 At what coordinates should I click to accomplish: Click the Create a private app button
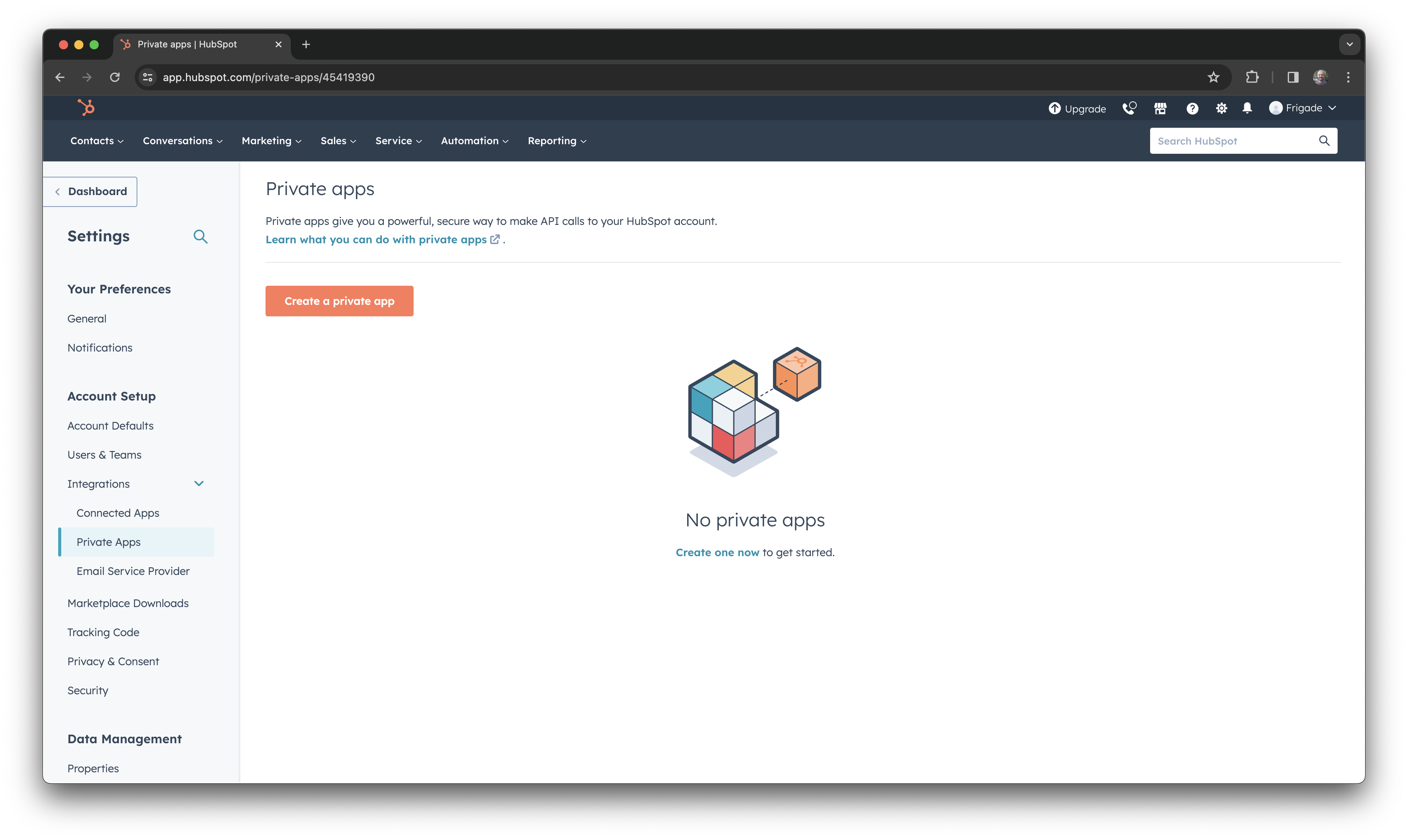(339, 301)
